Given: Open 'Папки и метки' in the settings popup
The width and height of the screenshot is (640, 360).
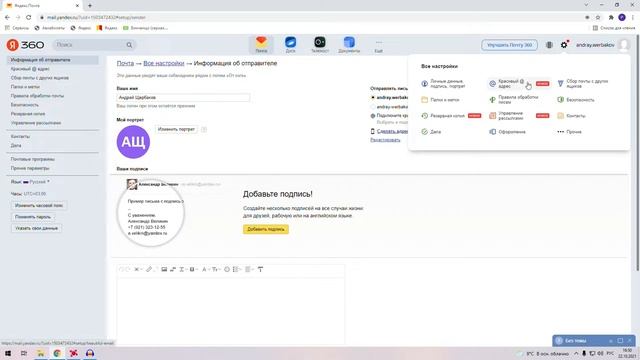Looking at the screenshot, I should 440,100.
